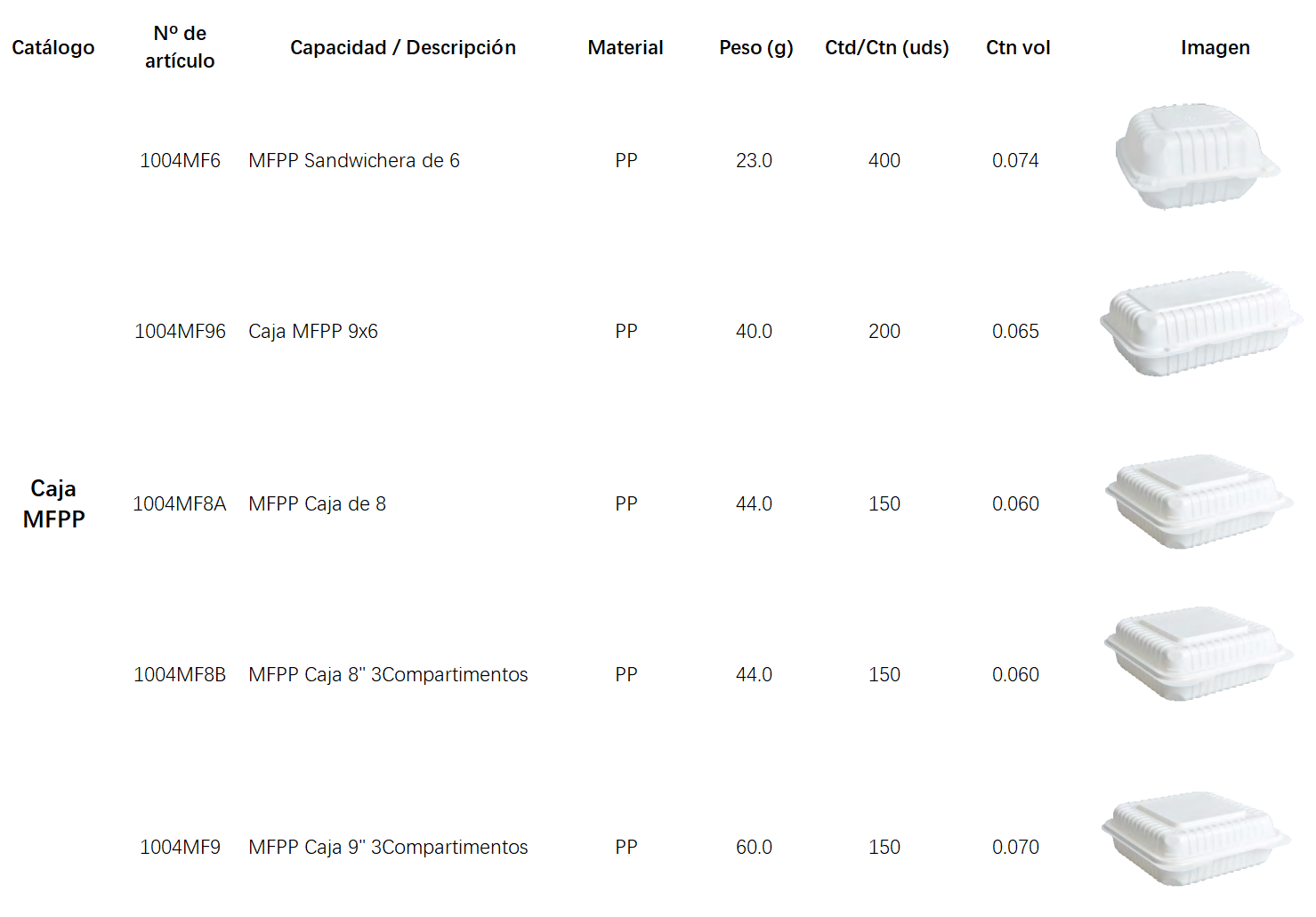Click the 0.074 carton volume value
This screenshot has height=917, width=1316.
point(1015,160)
